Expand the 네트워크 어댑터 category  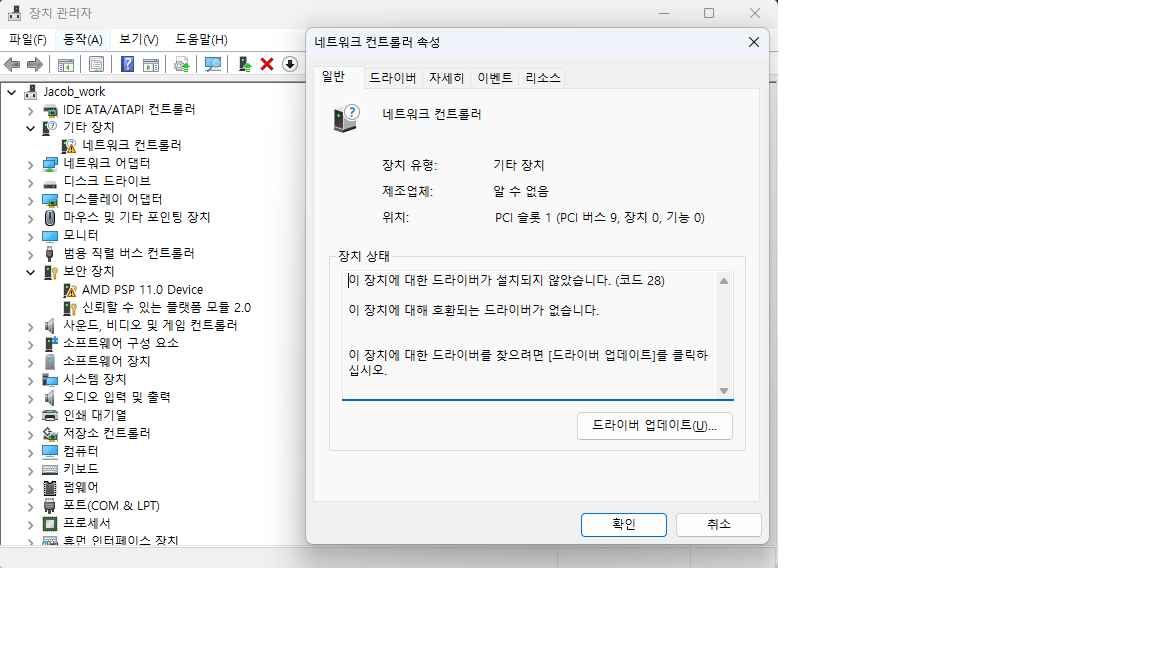pyautogui.click(x=30, y=164)
